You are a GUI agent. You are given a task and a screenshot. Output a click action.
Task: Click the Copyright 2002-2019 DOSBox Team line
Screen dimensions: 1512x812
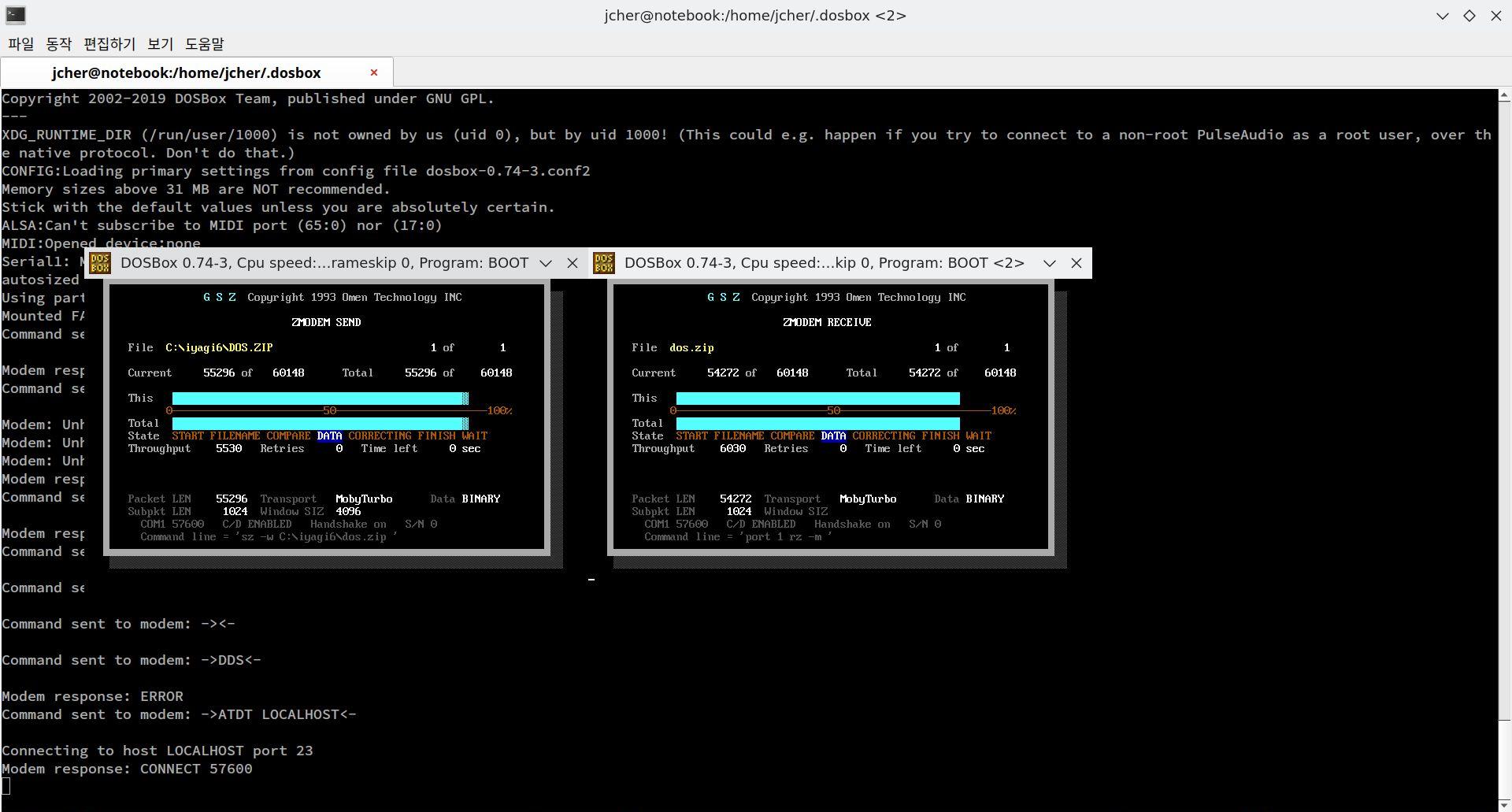247,98
